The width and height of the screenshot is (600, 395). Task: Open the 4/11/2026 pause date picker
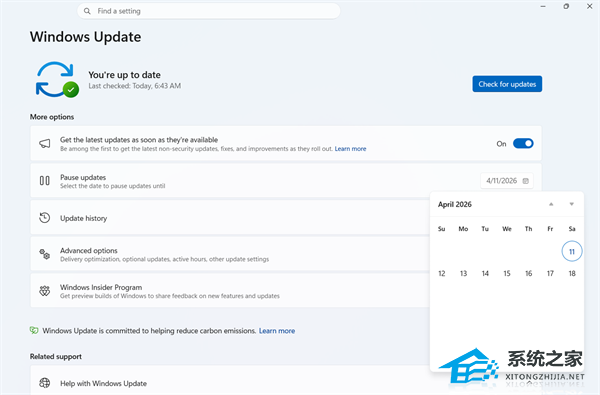507,181
